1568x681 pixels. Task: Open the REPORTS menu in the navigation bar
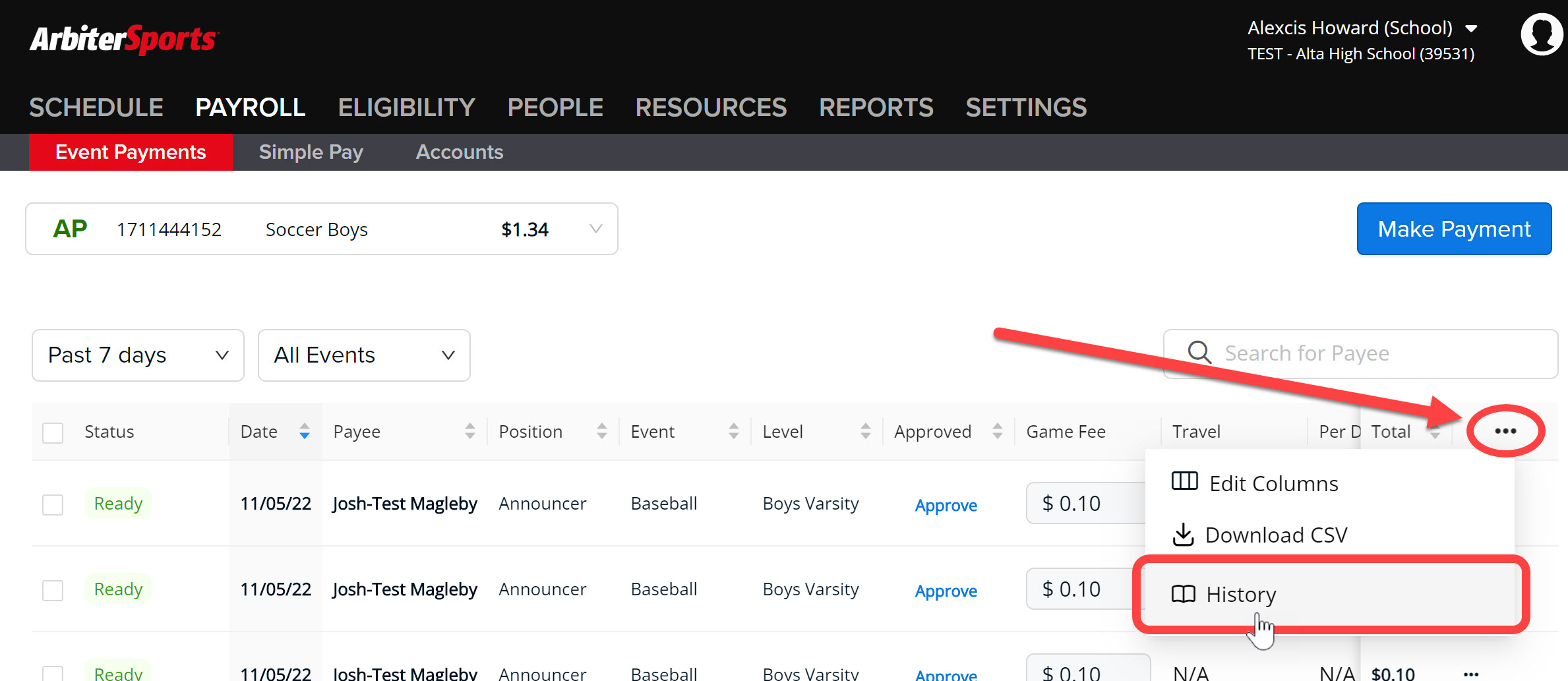coord(876,107)
